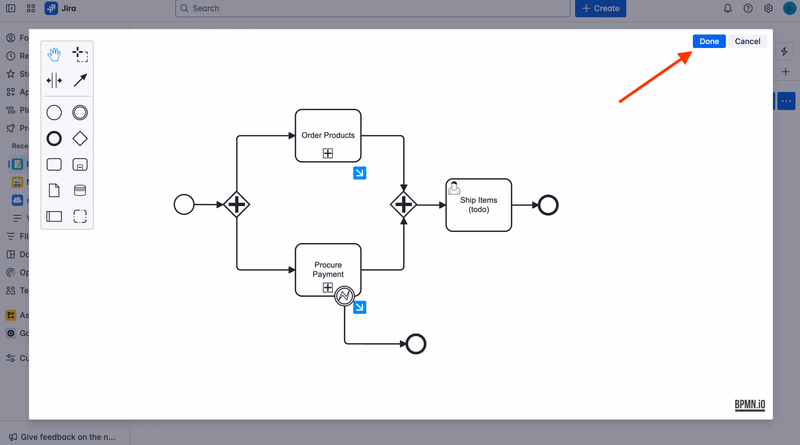Select the Procure Payment subprocess
Viewport: 800px width, 445px height.
[328, 269]
